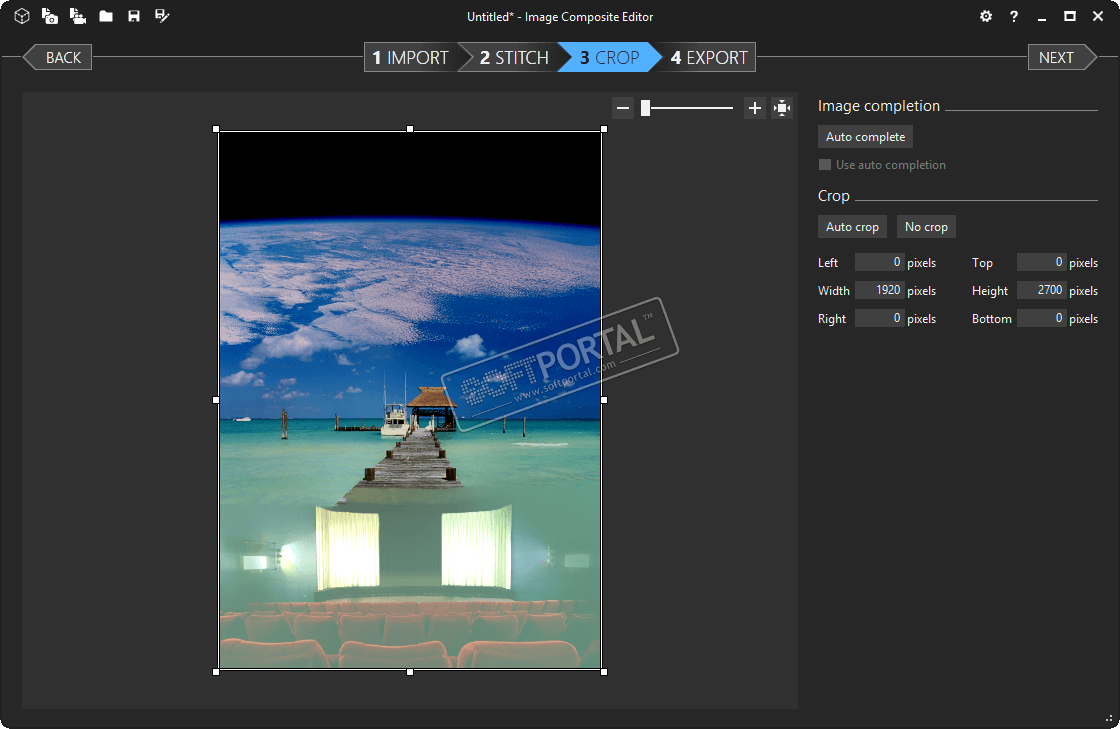
Task: Click the Right pixels input field
Action: click(879, 318)
